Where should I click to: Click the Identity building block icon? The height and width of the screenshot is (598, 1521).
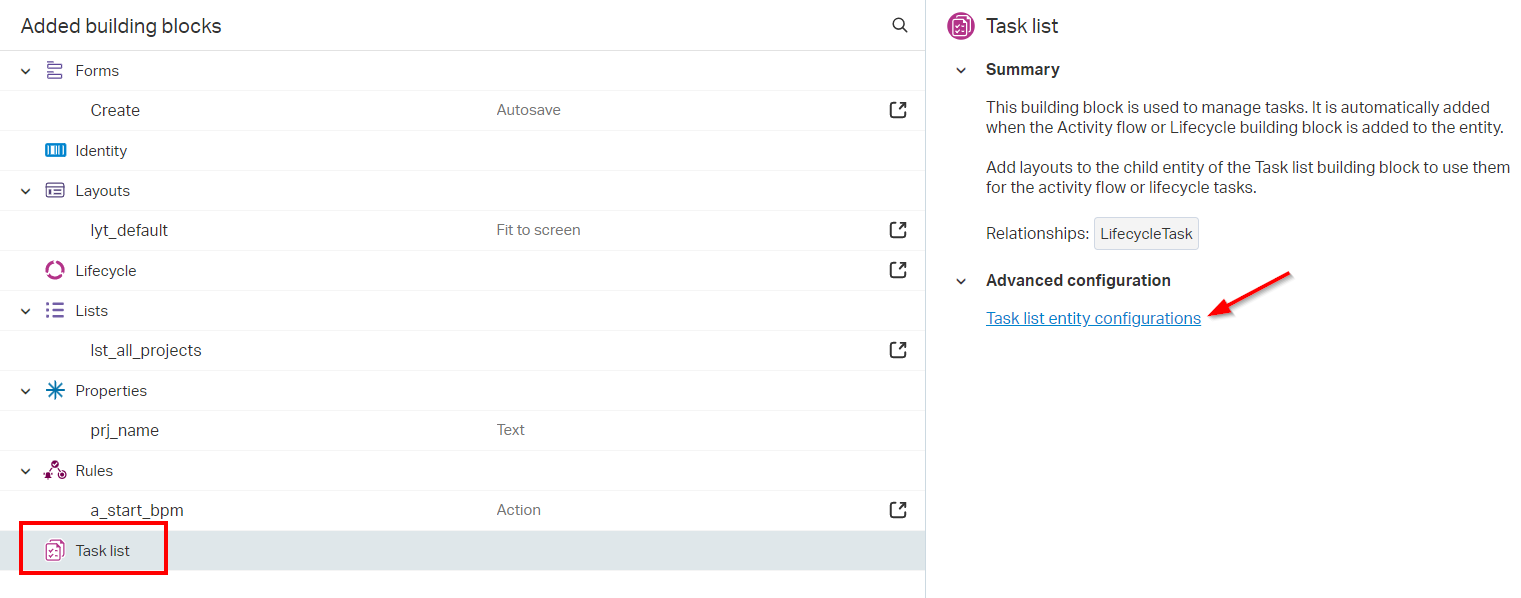55,150
